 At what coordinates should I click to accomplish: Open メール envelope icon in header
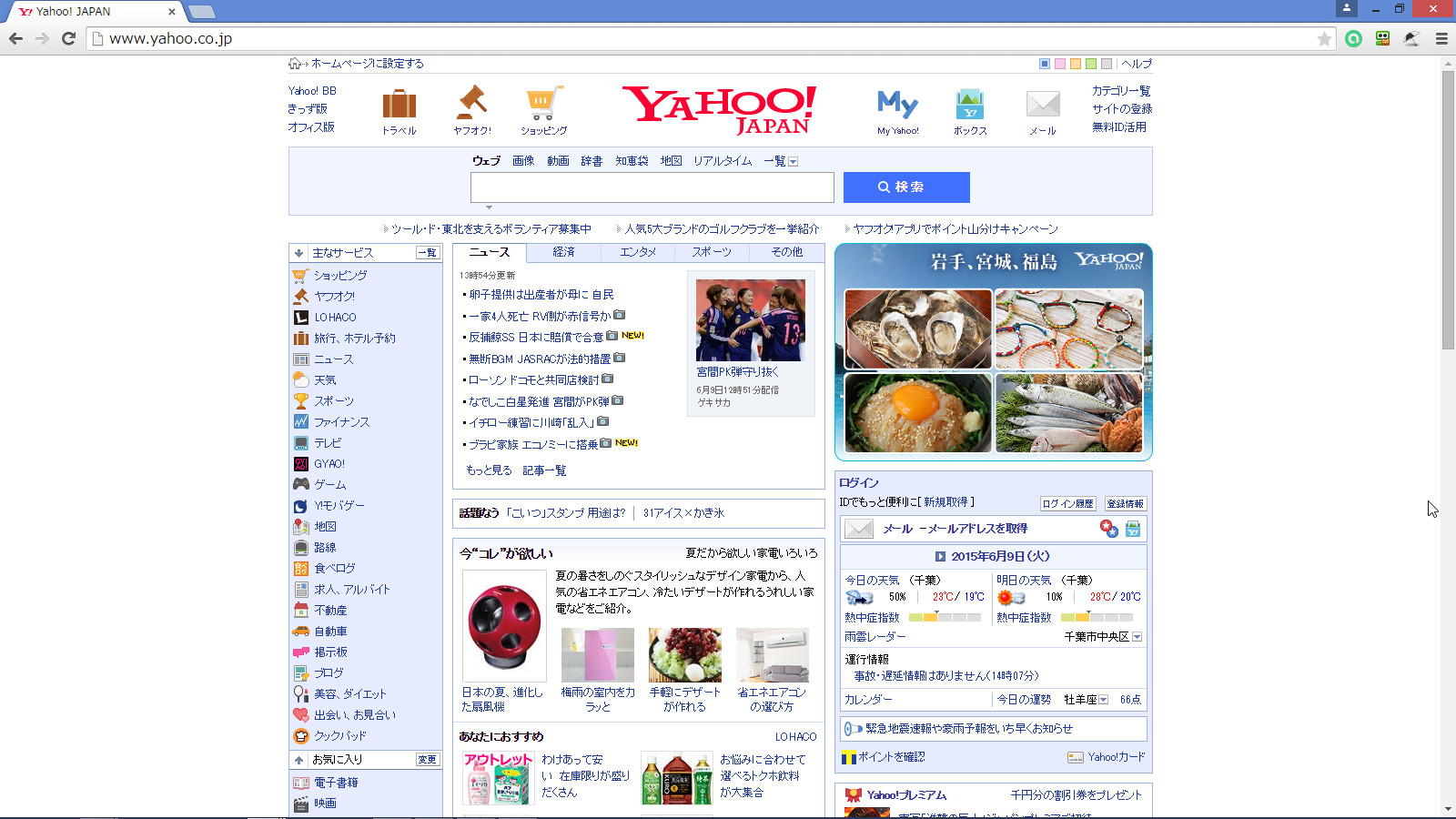pos(1043,104)
